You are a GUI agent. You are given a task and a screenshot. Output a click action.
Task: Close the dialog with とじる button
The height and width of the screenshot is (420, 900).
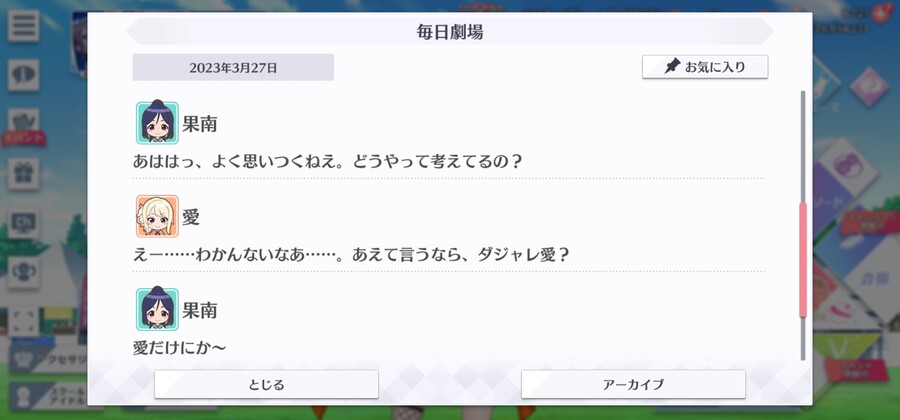point(266,384)
